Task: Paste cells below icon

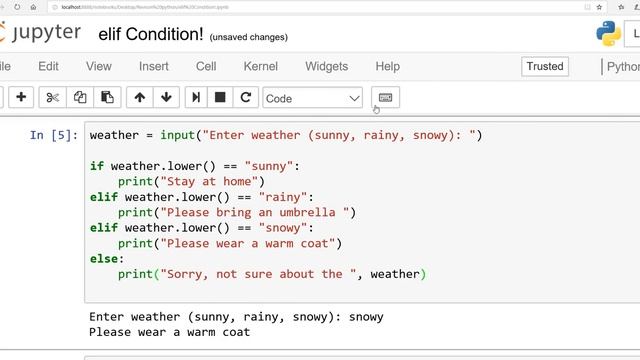Action: pyautogui.click(x=107, y=98)
